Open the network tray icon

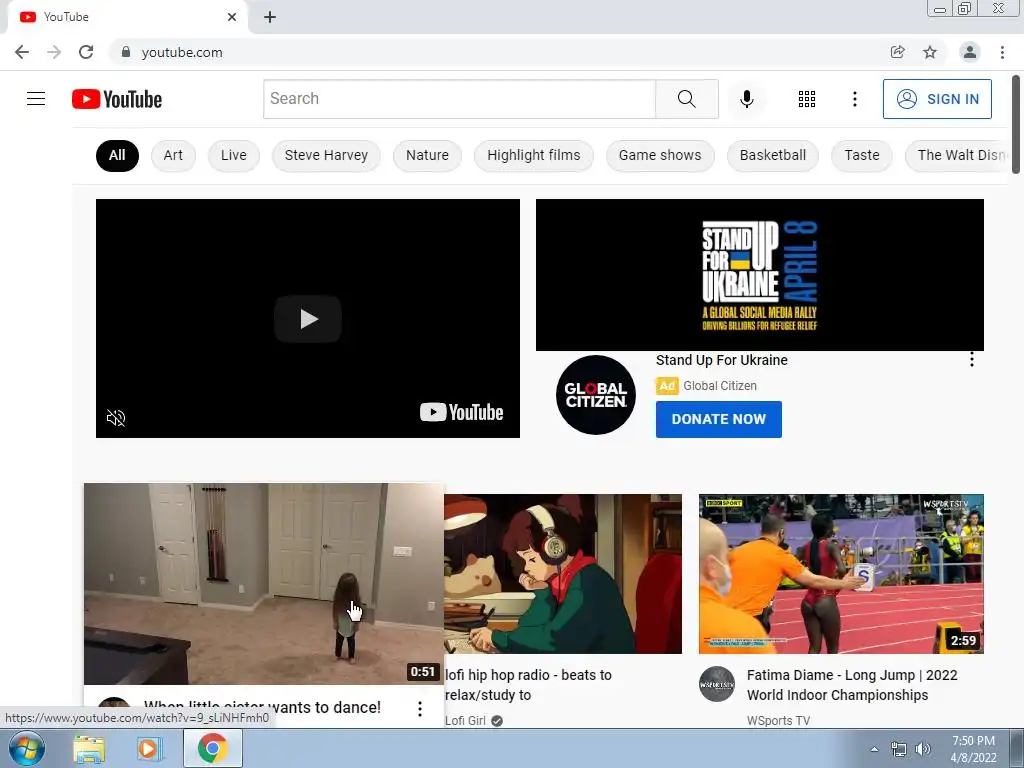(x=899, y=749)
